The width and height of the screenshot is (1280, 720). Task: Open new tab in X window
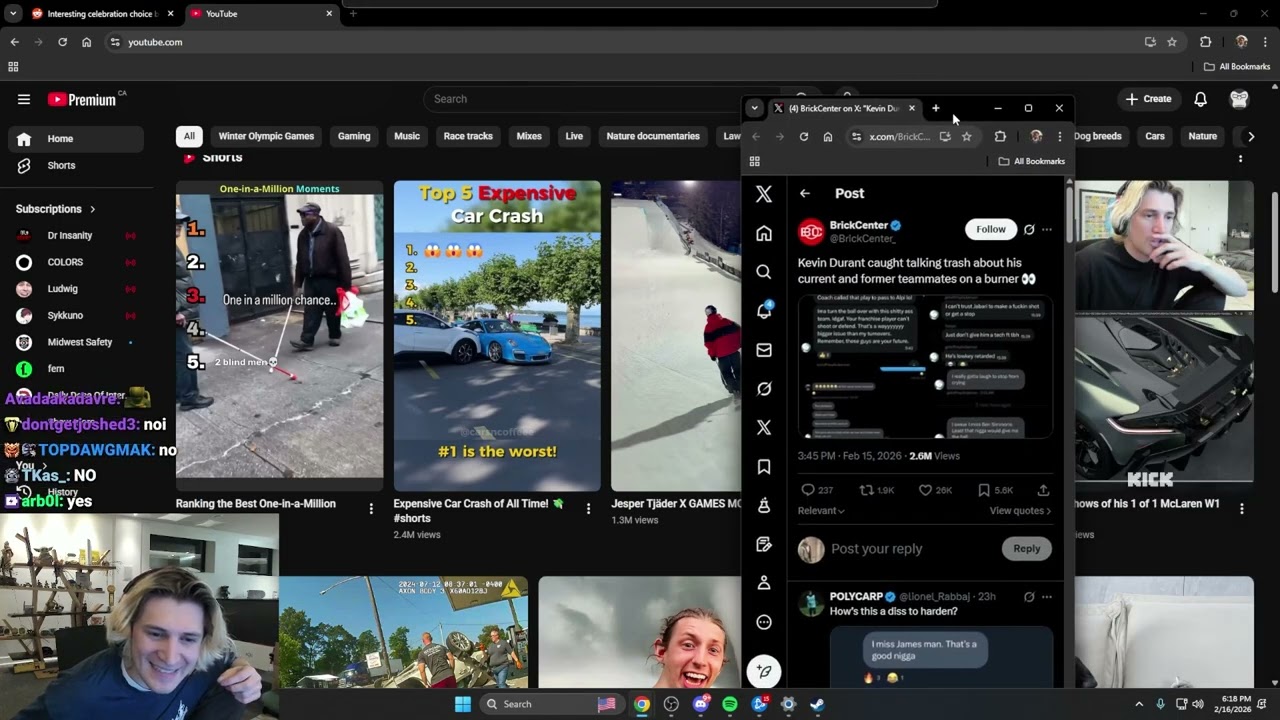pos(936,108)
